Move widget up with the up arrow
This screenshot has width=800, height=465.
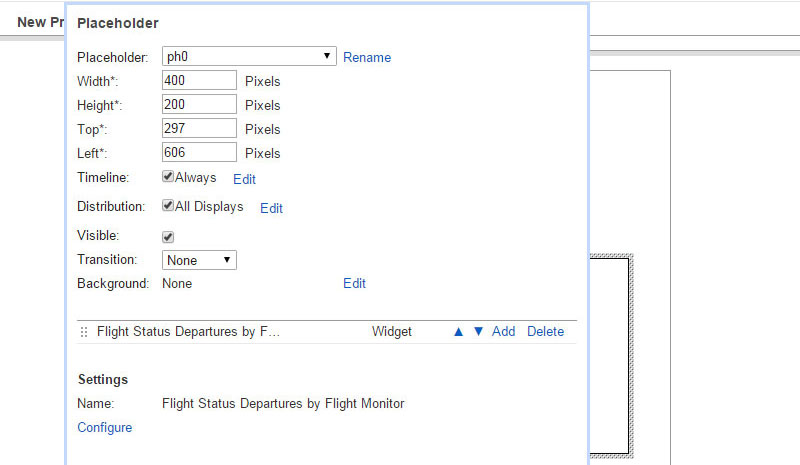458,332
